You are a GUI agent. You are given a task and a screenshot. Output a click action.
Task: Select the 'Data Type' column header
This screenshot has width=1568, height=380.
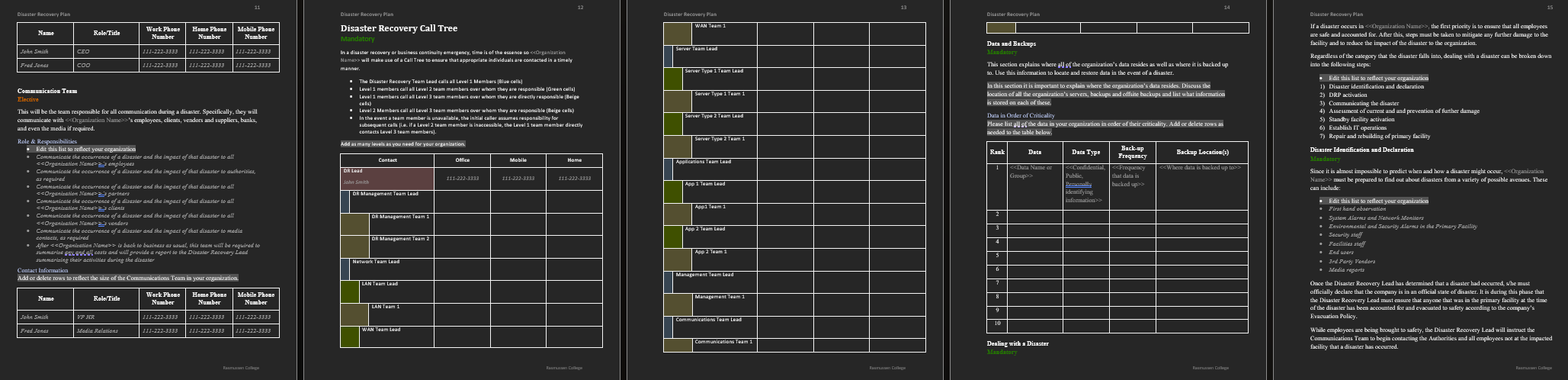click(x=1086, y=152)
